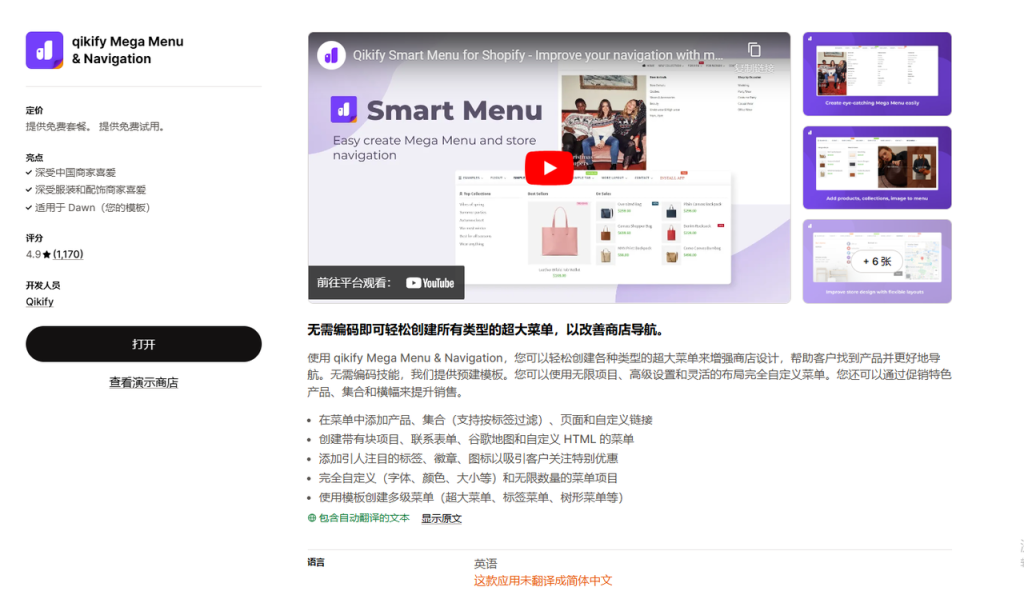Select the purple Smart Menu logo inside the video
Viewport: 1024px width, 591px height.
tap(342, 110)
